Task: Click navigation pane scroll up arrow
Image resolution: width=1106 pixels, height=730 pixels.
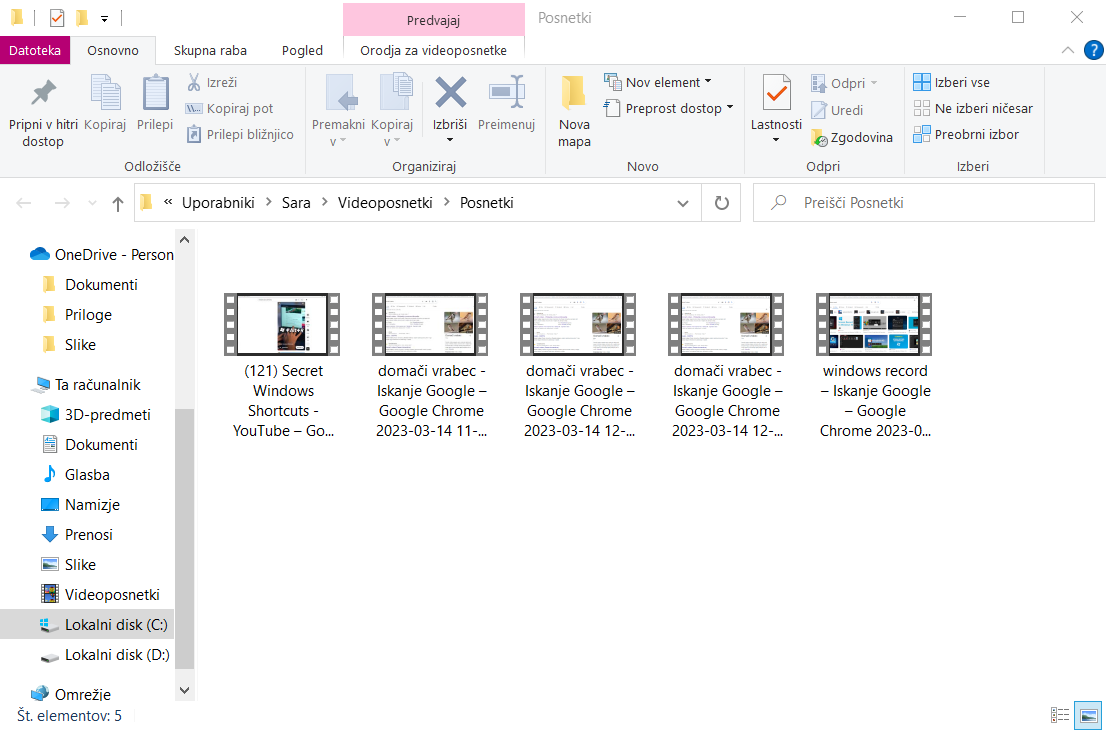Action: tap(185, 240)
